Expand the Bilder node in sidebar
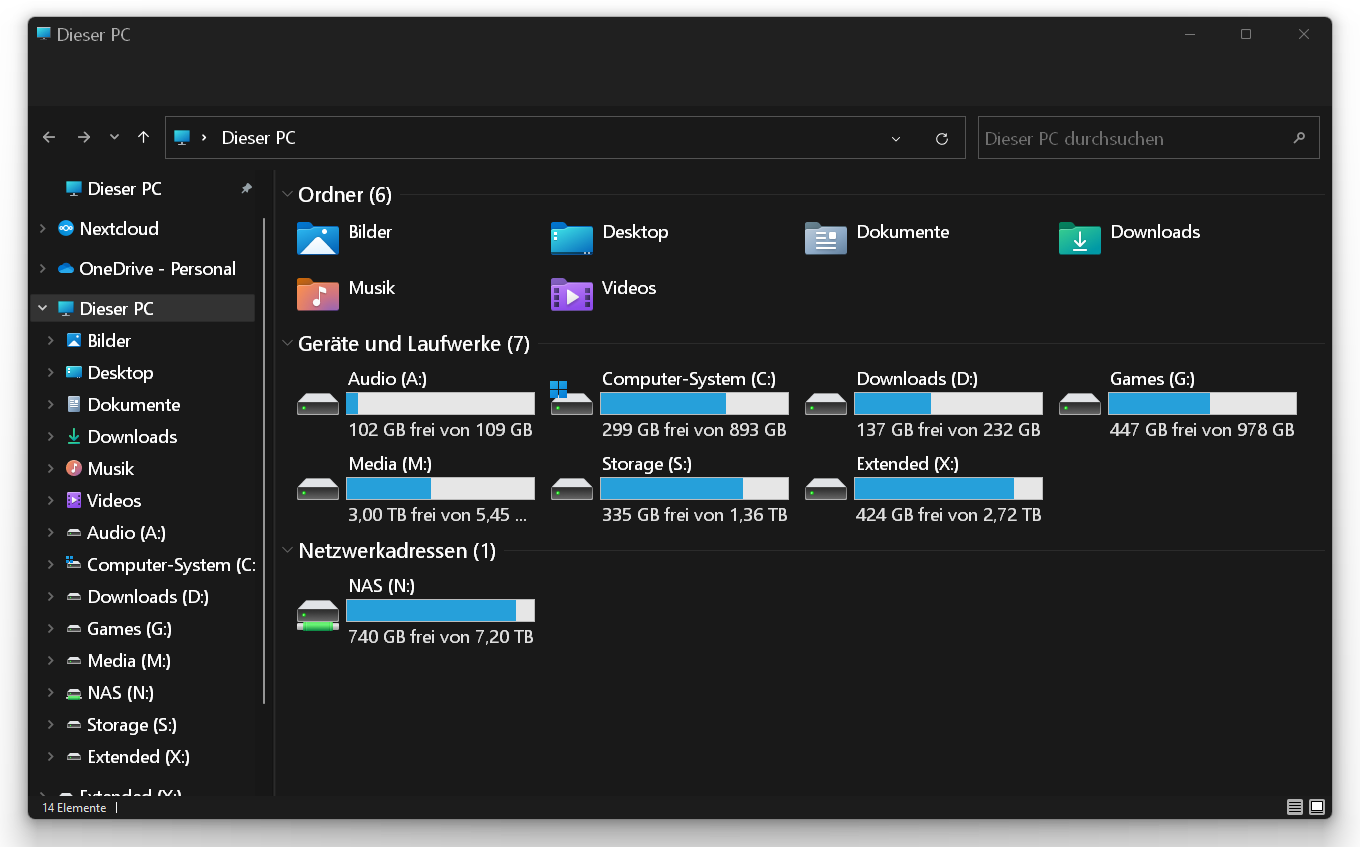 (x=51, y=341)
